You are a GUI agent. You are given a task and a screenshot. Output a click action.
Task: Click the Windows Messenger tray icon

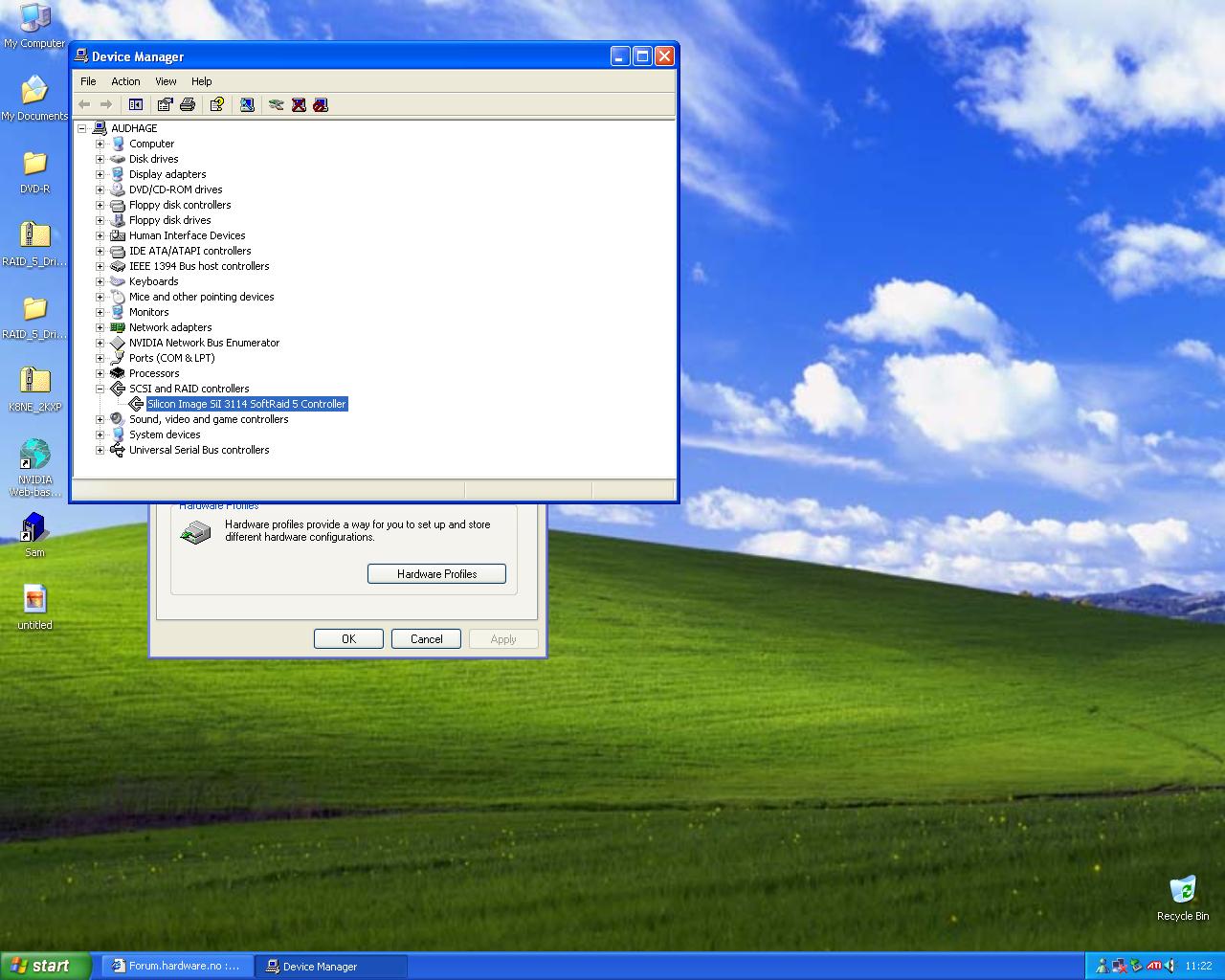pos(1102,966)
